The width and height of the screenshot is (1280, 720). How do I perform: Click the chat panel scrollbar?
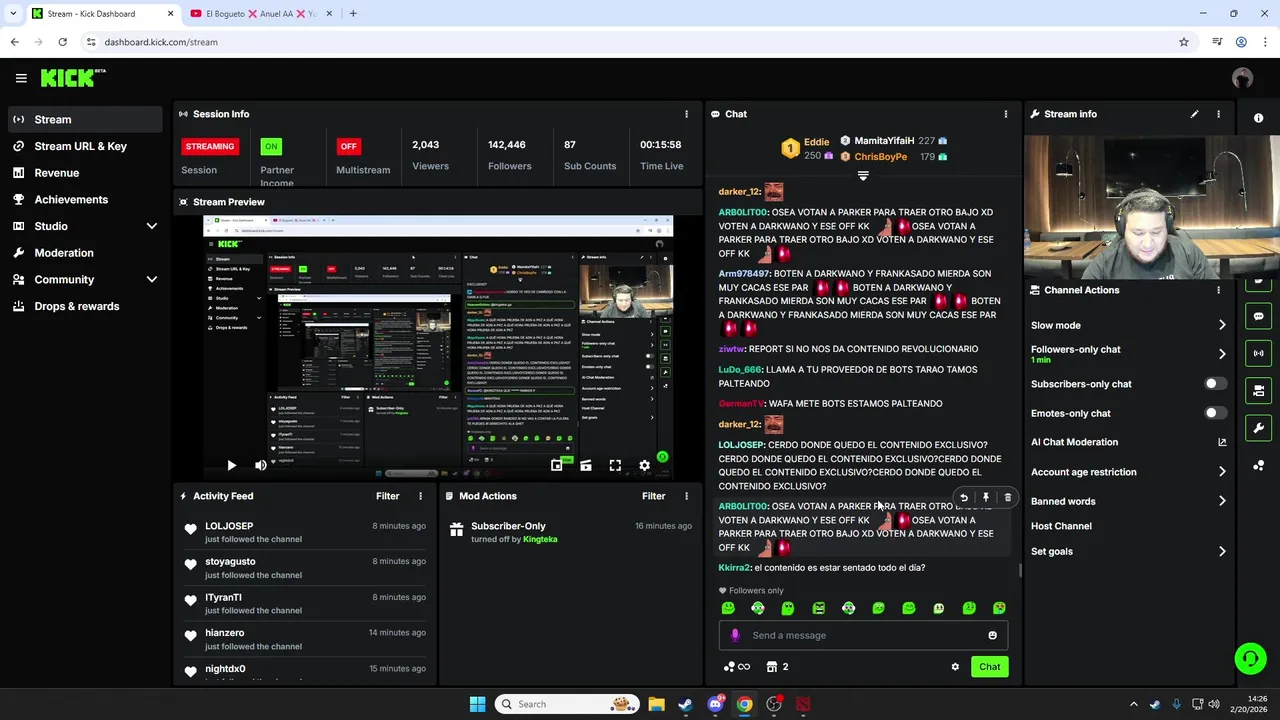[x=1019, y=571]
